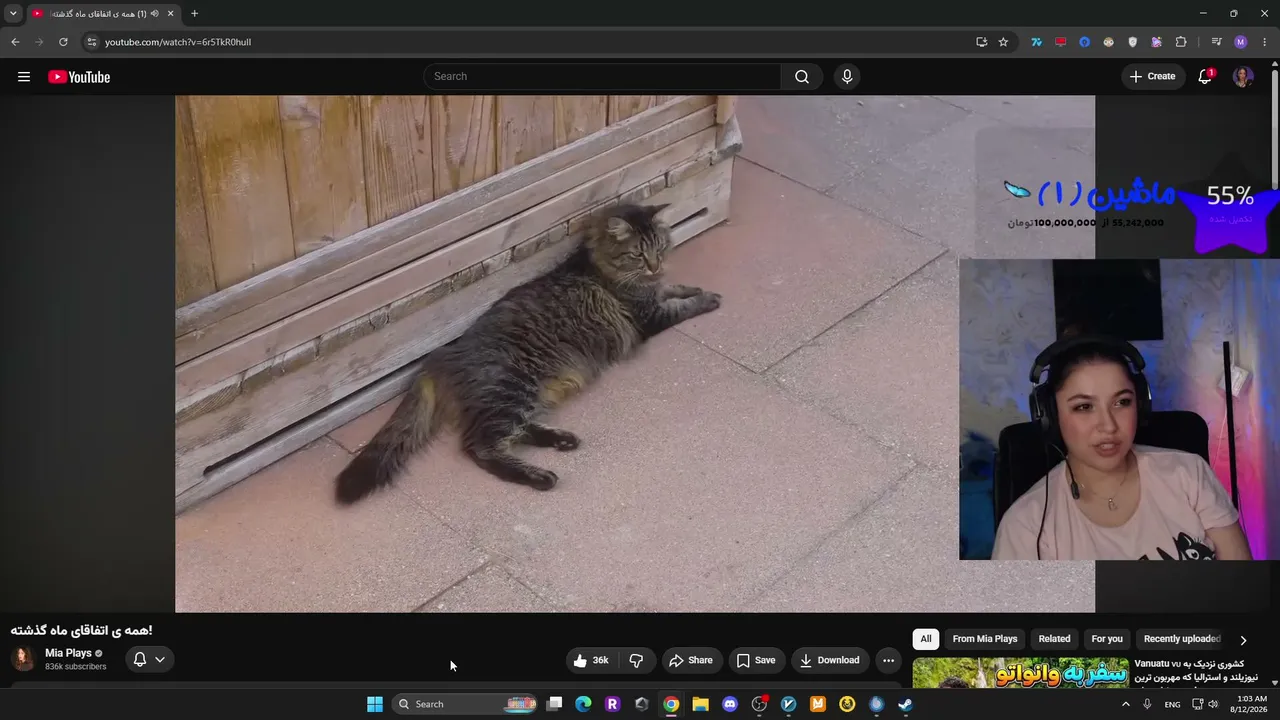Click the Mia Plays channel avatar

pos(23,659)
